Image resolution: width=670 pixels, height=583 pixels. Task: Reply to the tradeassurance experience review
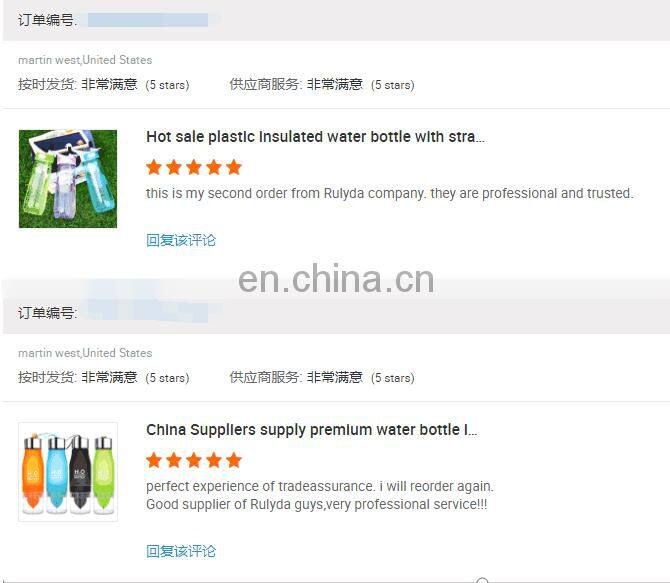coord(181,551)
